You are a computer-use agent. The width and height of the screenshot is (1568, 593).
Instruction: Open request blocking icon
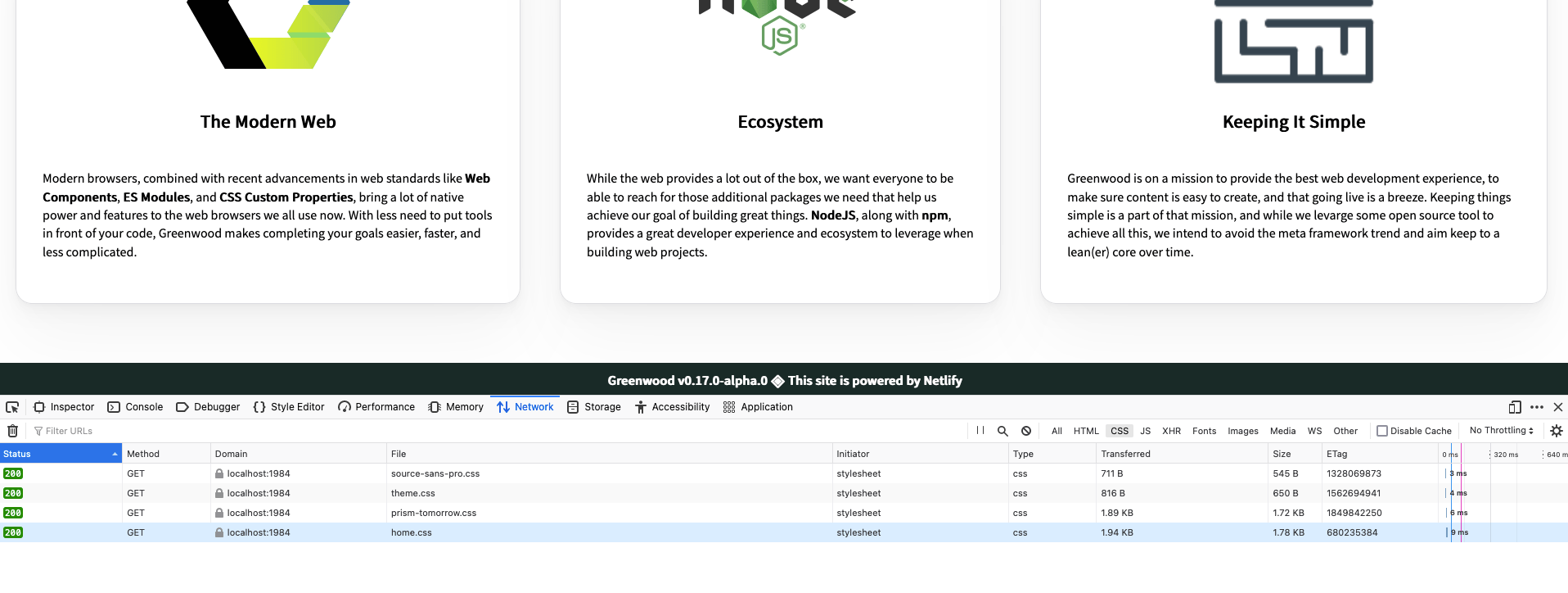1026,431
